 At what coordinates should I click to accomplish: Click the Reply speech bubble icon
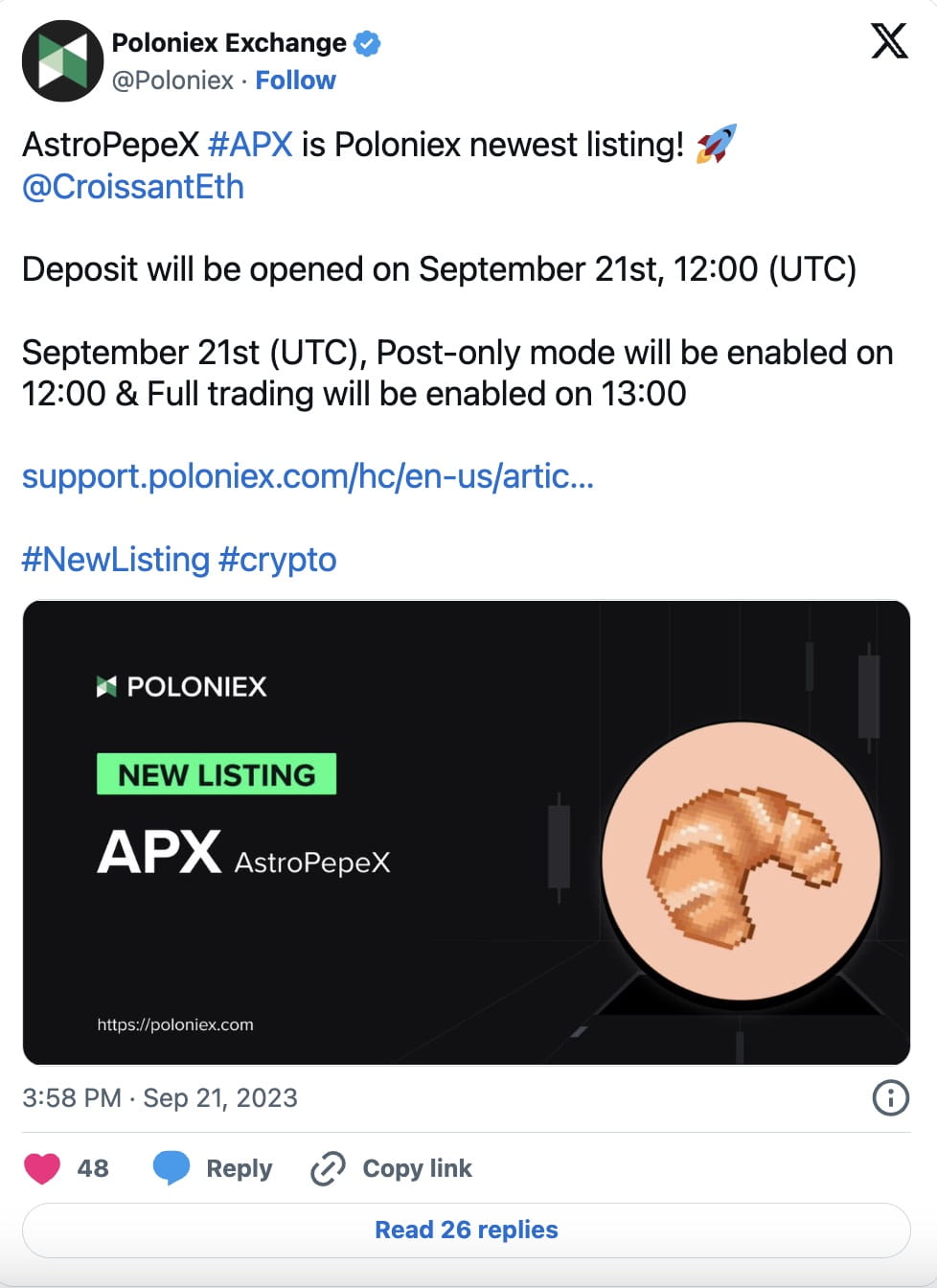tap(171, 1168)
